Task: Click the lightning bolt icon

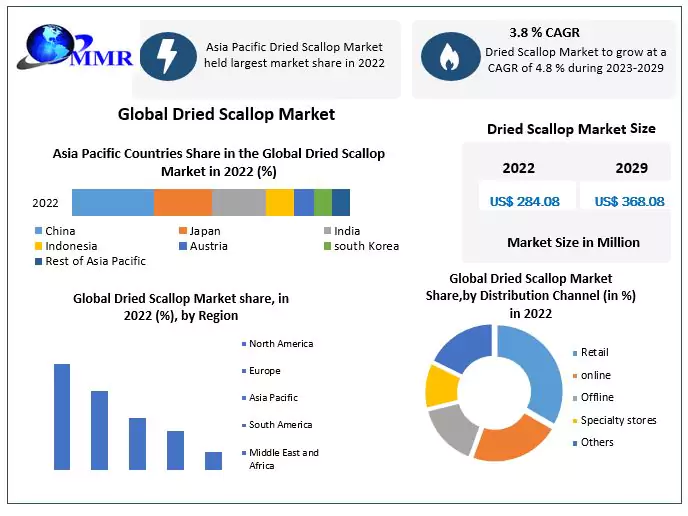Action: 168,55
